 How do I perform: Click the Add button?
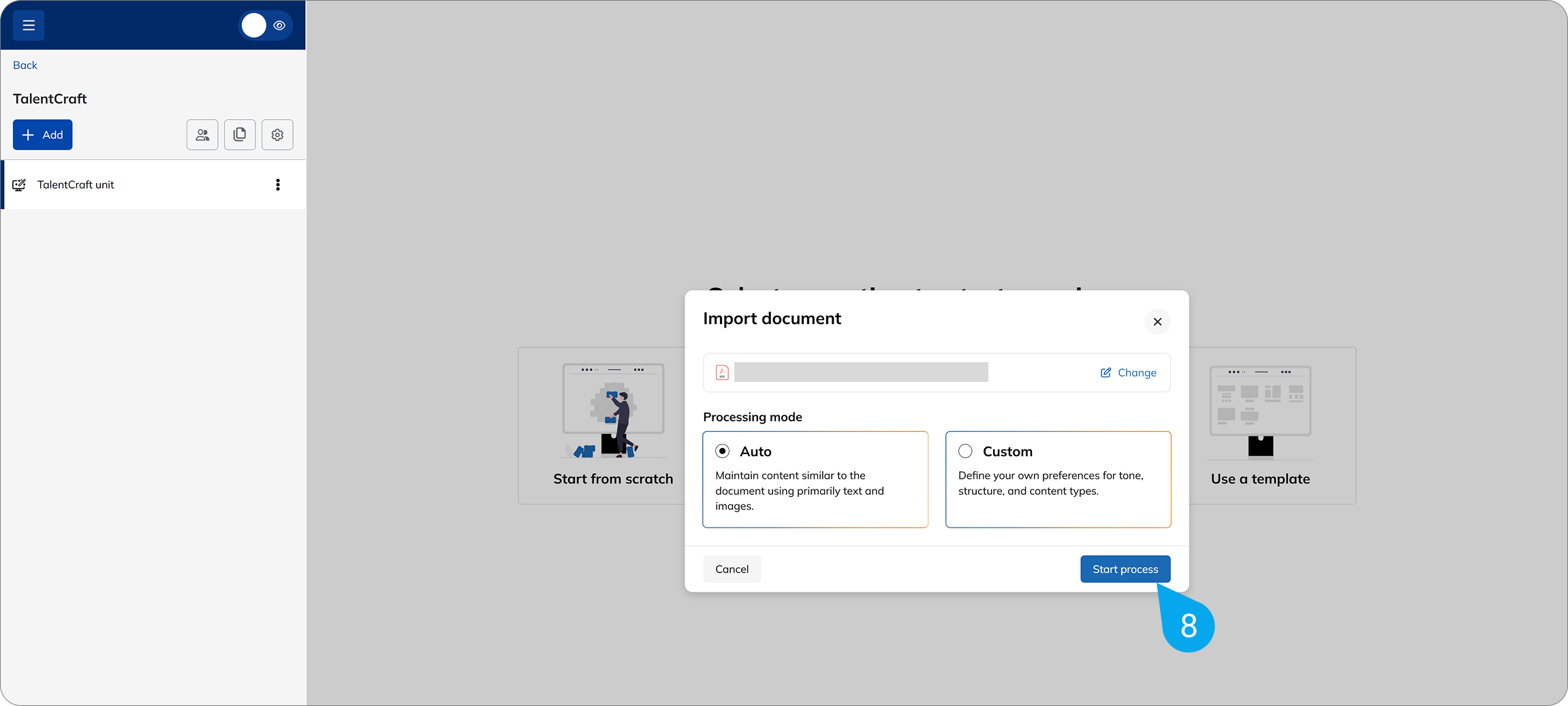pos(42,135)
